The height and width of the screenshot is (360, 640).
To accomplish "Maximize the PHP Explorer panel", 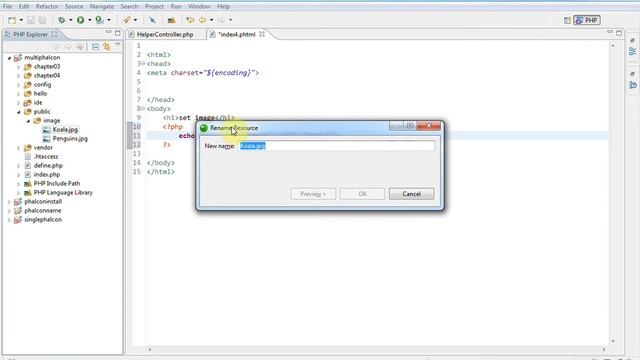I will 118,33.
